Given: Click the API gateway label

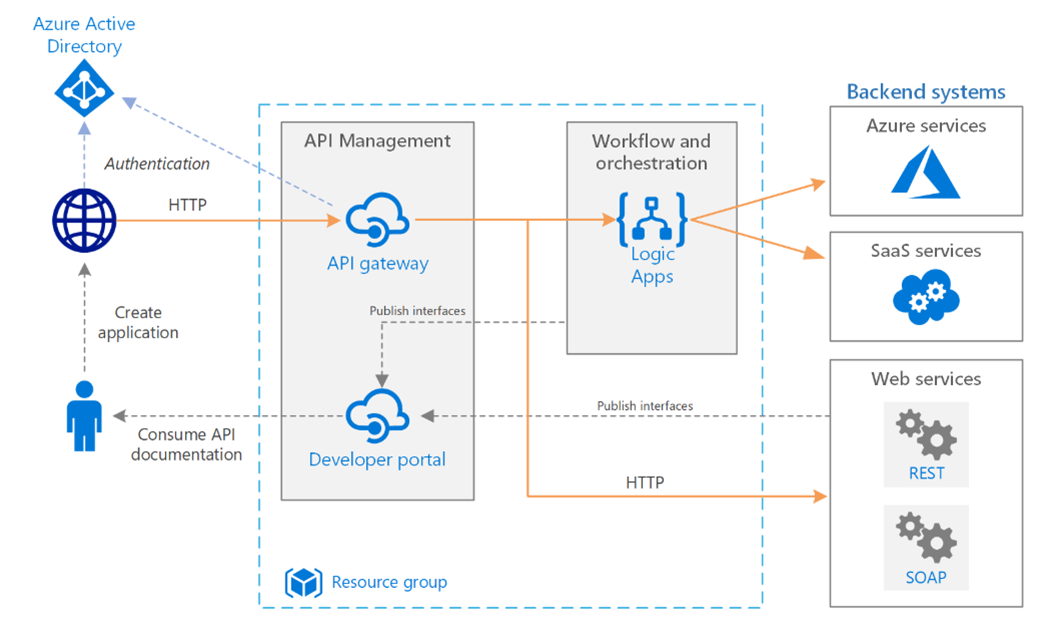Looking at the screenshot, I should [x=378, y=264].
